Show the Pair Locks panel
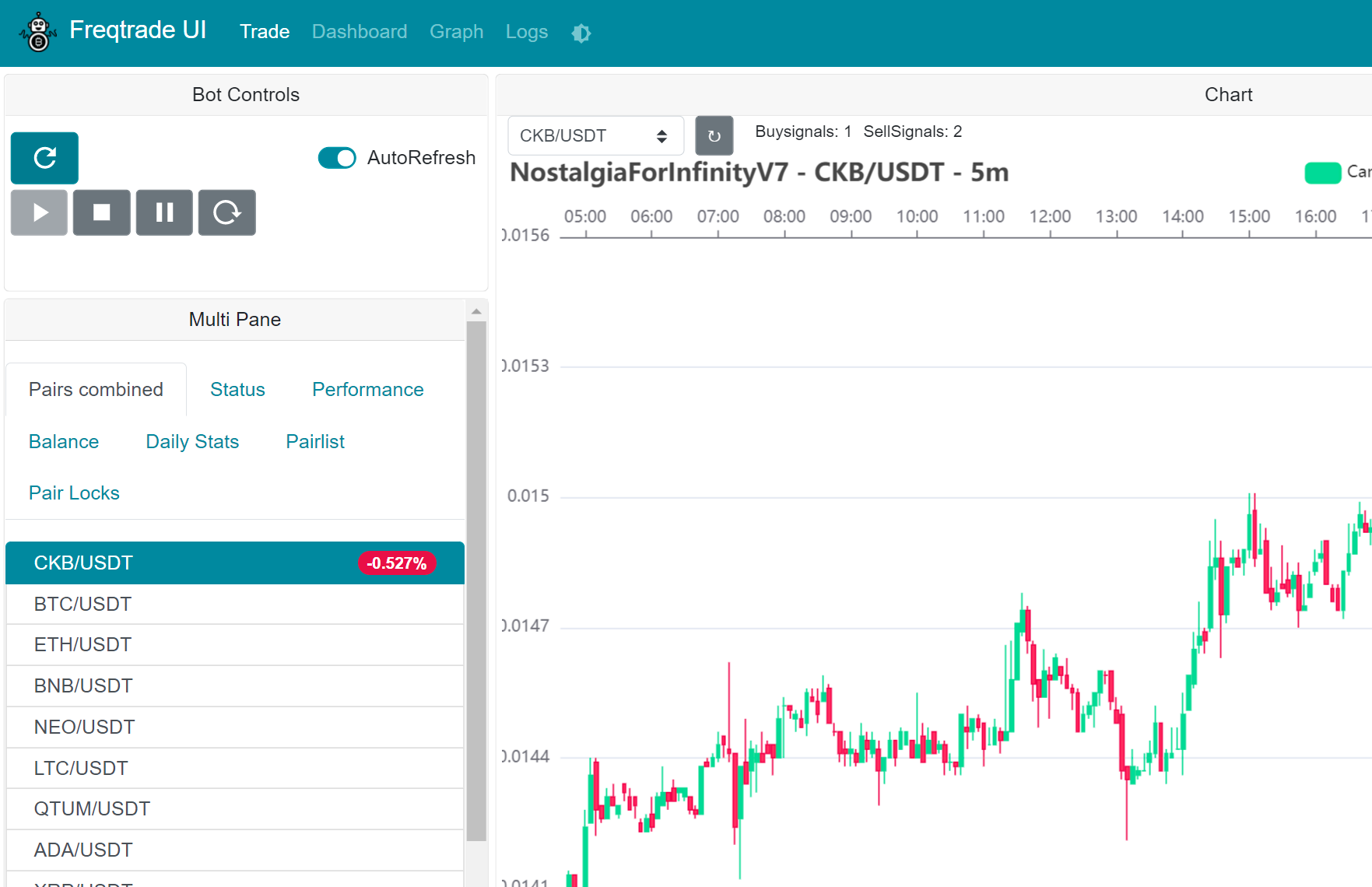 click(73, 493)
